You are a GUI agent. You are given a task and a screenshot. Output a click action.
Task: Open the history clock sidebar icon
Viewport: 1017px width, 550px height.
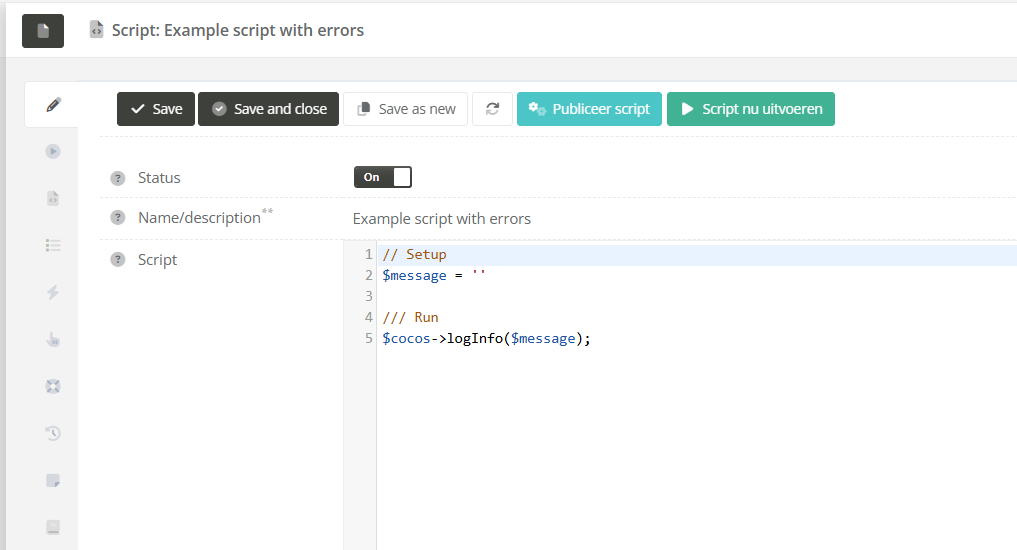pyautogui.click(x=53, y=433)
